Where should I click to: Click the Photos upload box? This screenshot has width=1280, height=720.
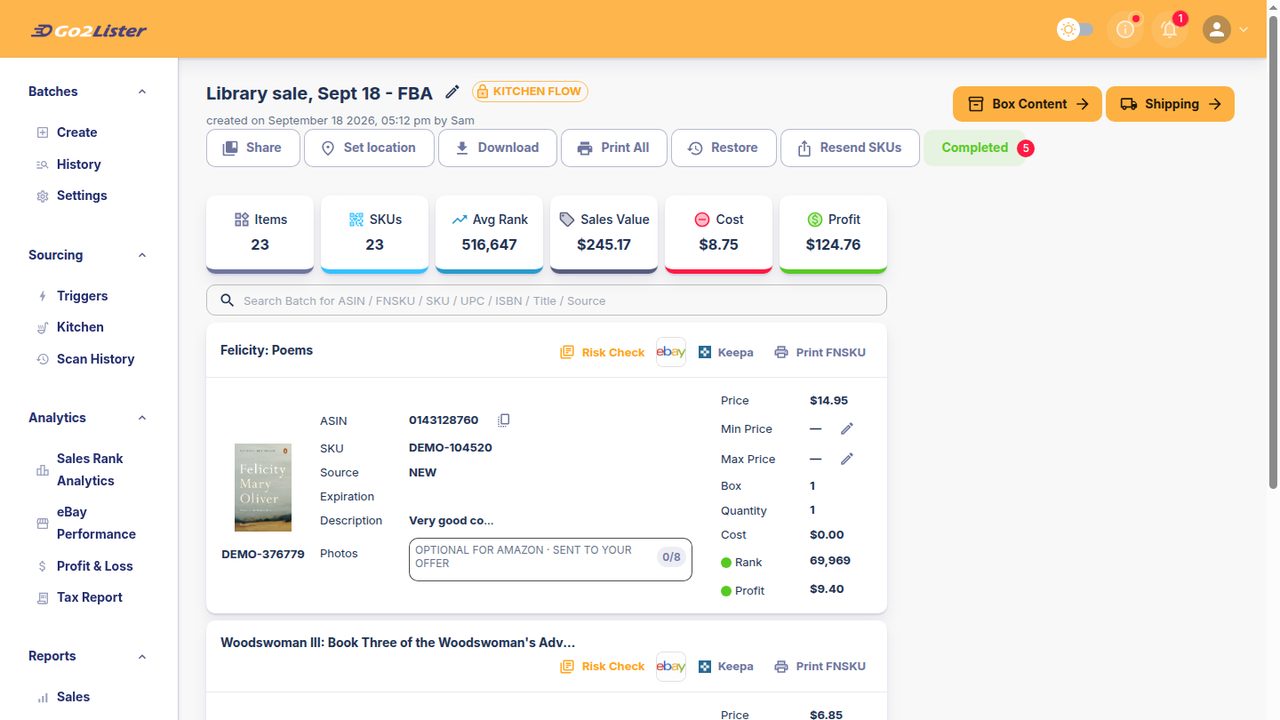click(550, 559)
